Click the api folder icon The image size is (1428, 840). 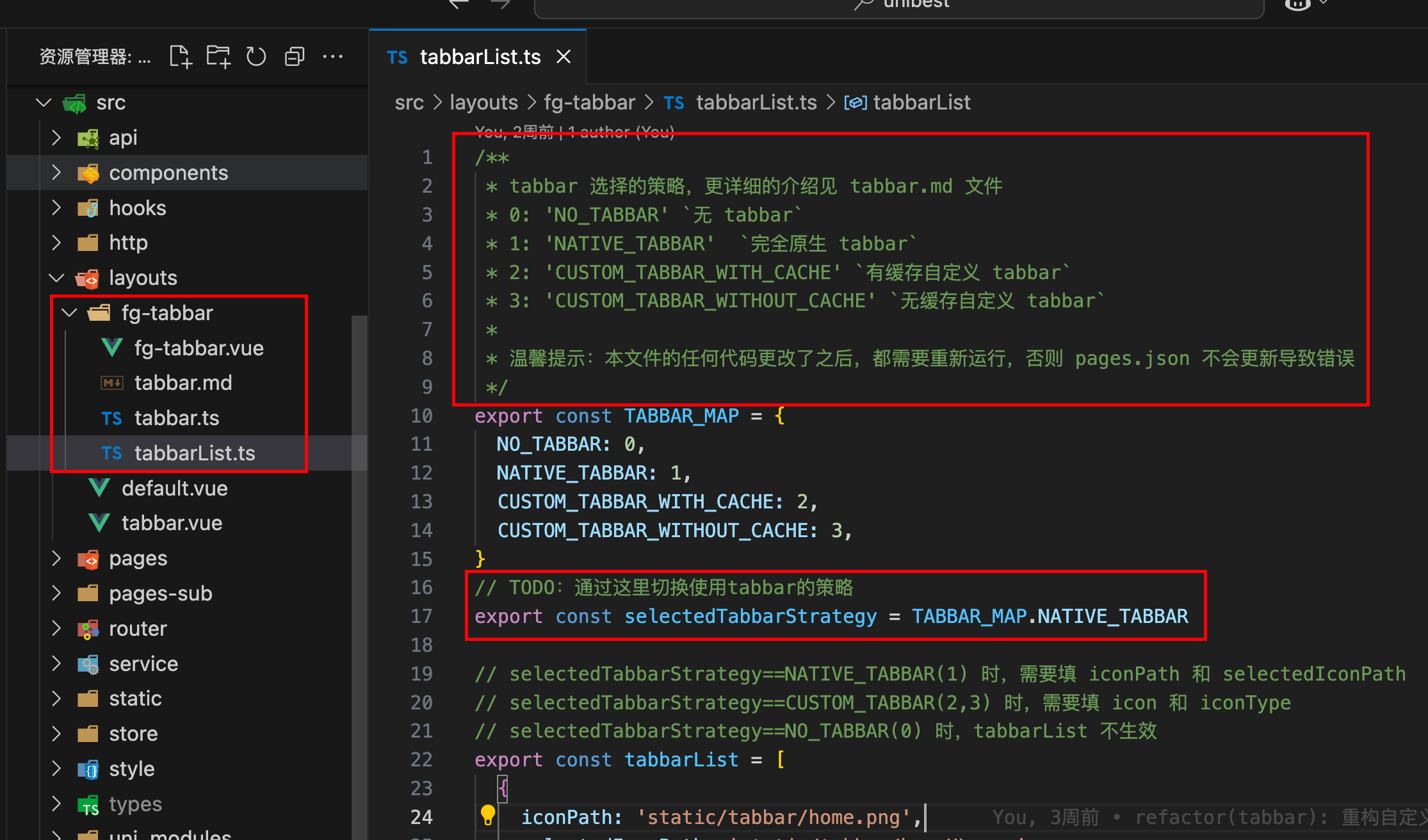[88, 138]
